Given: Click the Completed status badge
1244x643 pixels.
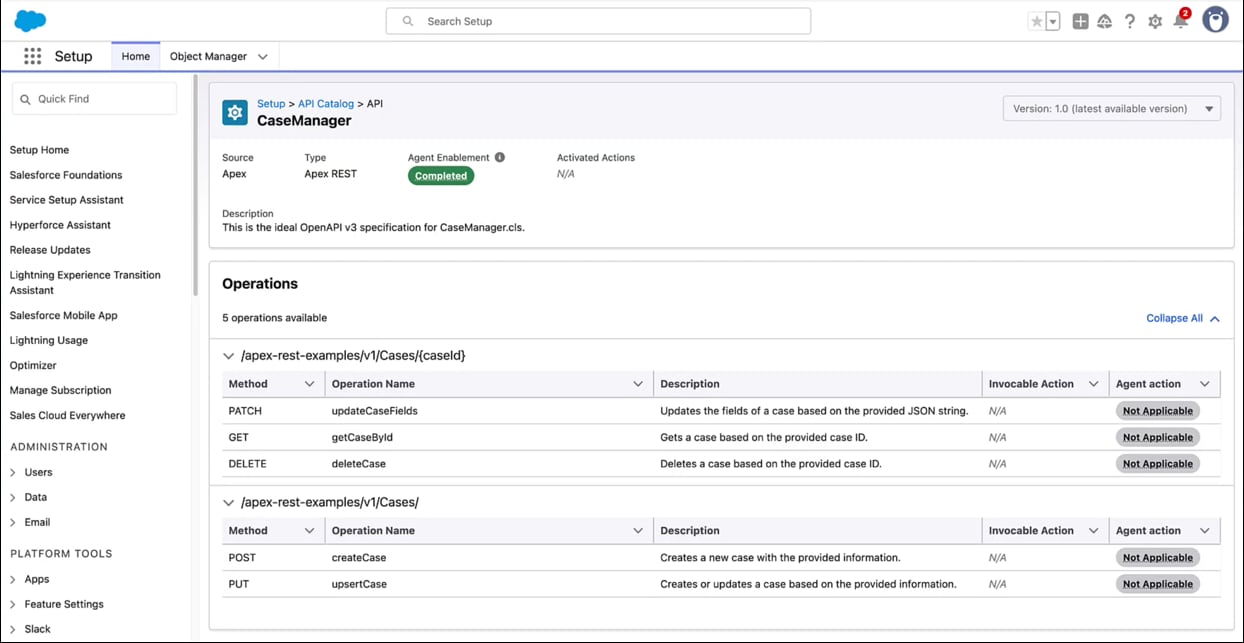Looking at the screenshot, I should [x=441, y=176].
